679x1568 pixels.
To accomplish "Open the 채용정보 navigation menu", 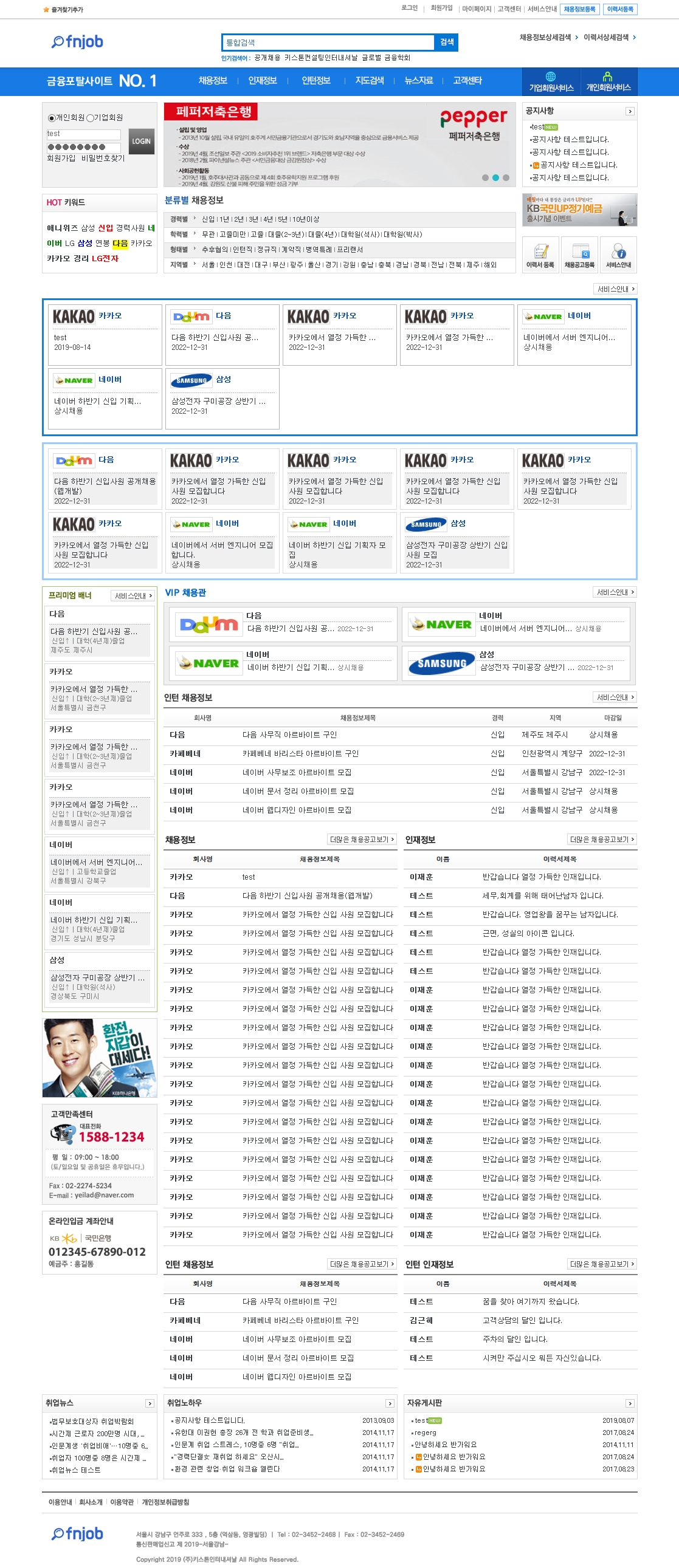I will click(x=213, y=80).
